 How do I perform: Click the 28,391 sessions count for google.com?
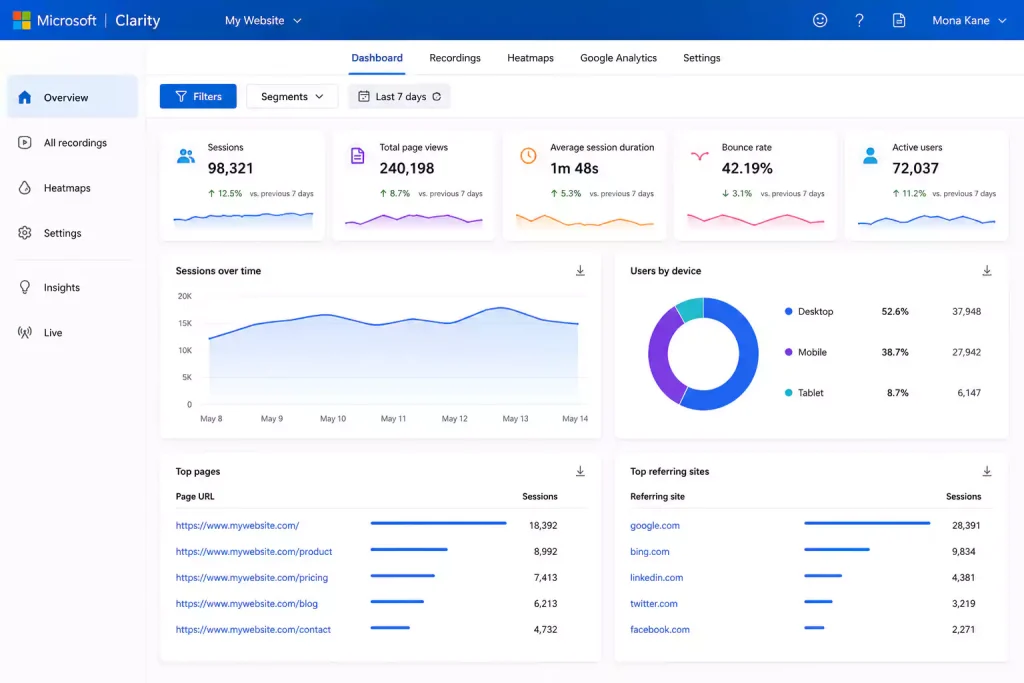[x=966, y=525]
